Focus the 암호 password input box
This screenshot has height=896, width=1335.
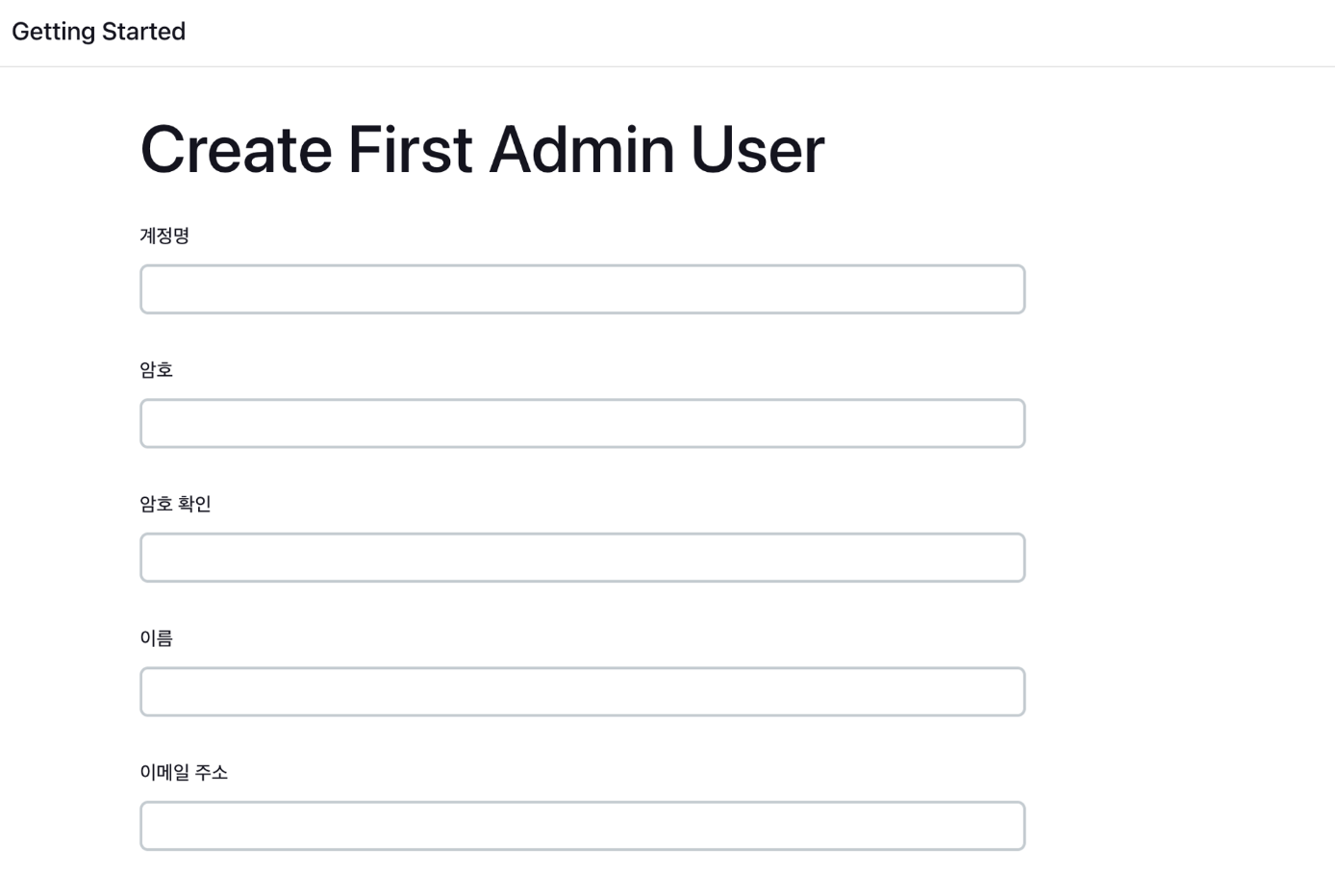582,423
